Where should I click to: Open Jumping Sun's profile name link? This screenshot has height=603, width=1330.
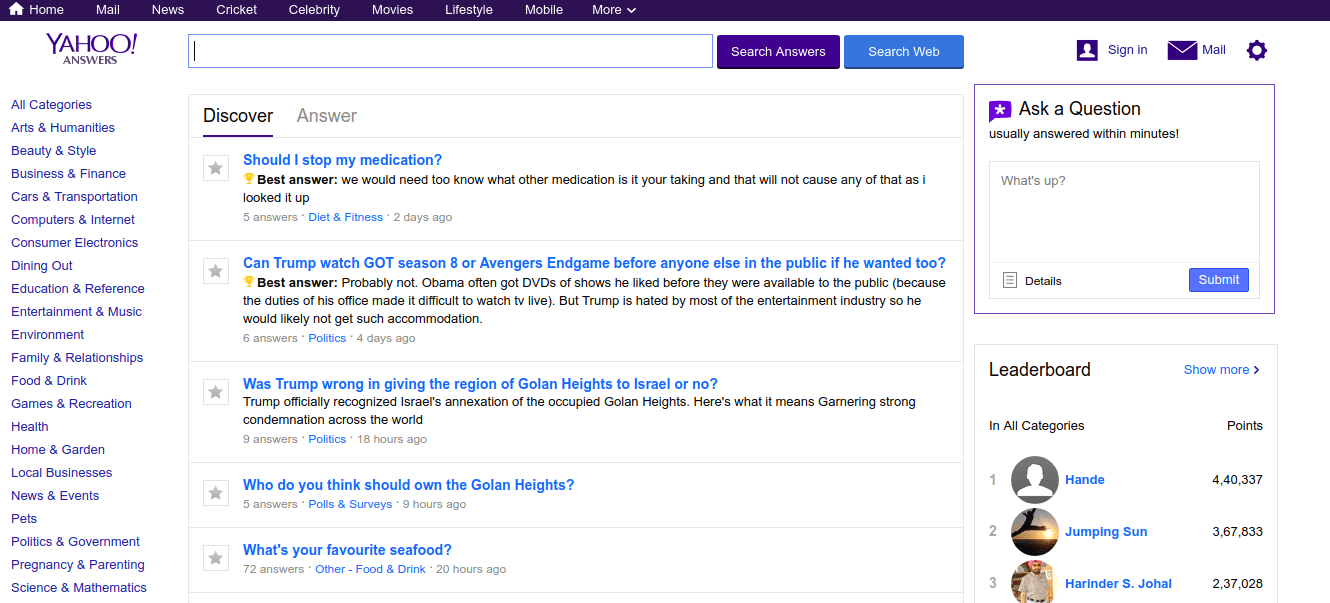pyautogui.click(x=1106, y=532)
